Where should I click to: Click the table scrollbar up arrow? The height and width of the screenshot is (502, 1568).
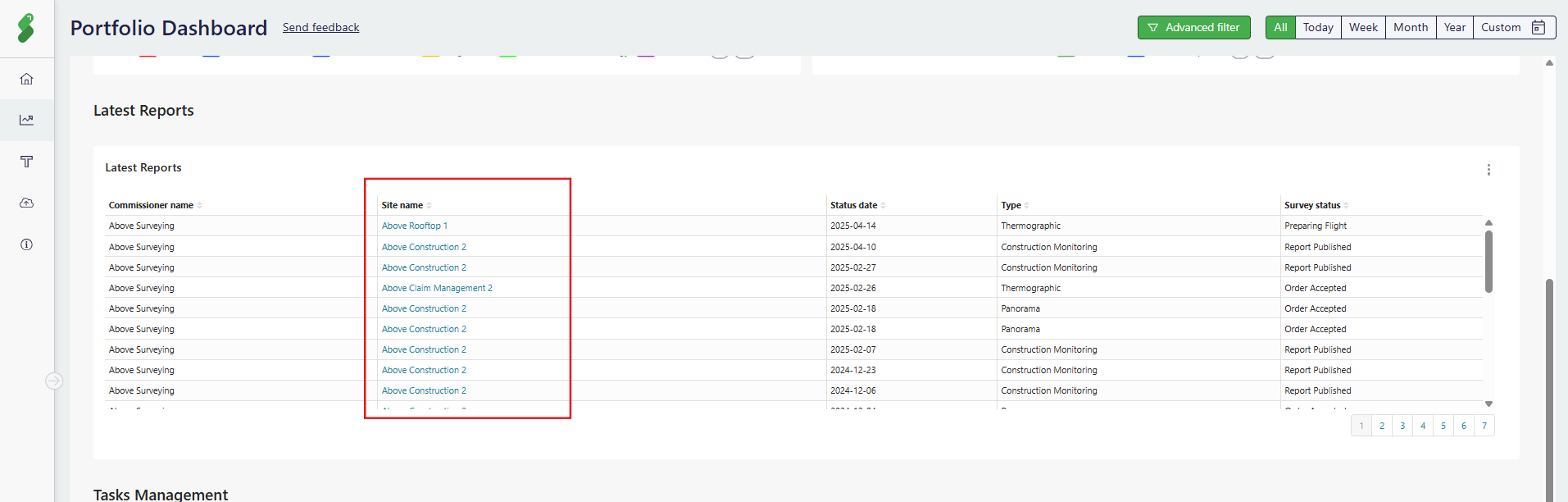(1488, 223)
